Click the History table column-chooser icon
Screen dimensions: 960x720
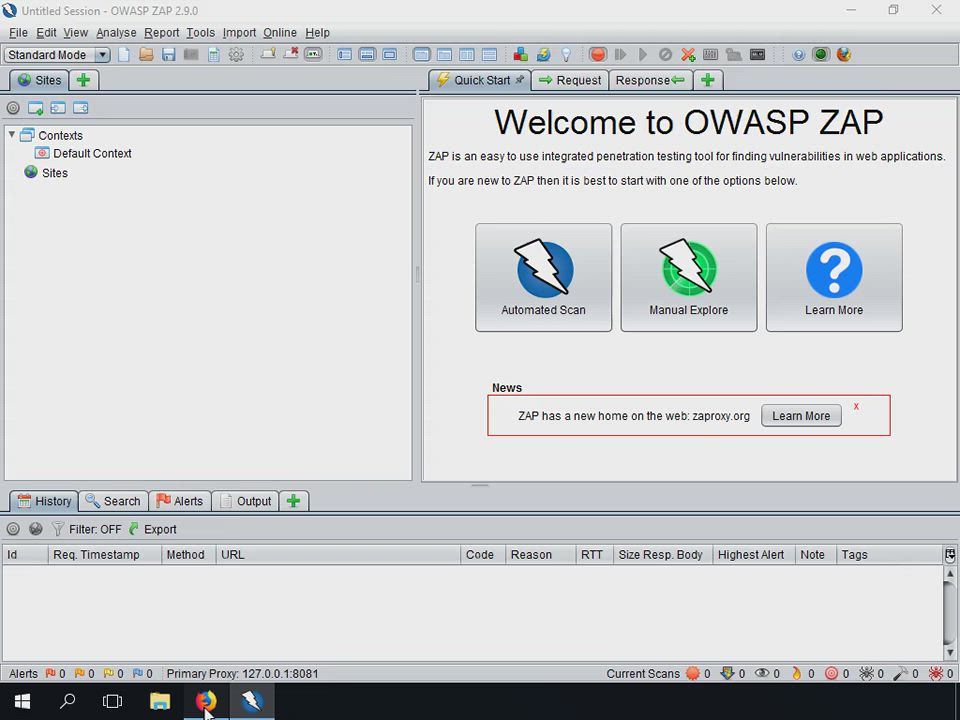pos(950,555)
